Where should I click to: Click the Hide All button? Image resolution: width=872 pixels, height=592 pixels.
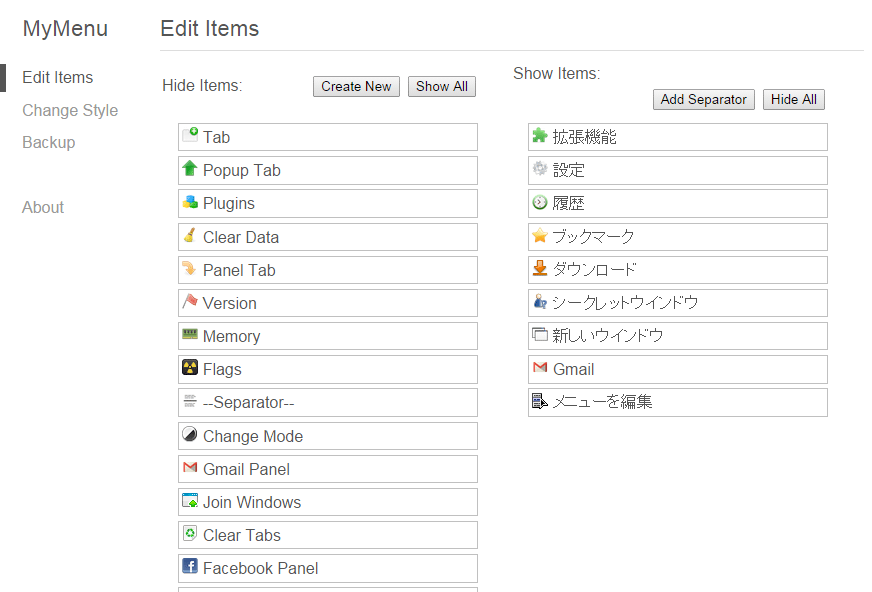point(794,100)
